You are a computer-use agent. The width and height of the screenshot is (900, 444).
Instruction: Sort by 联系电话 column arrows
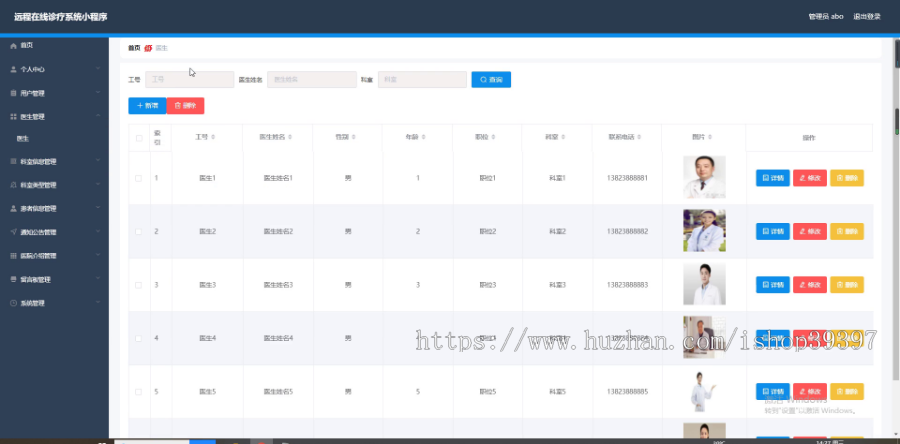(639, 138)
